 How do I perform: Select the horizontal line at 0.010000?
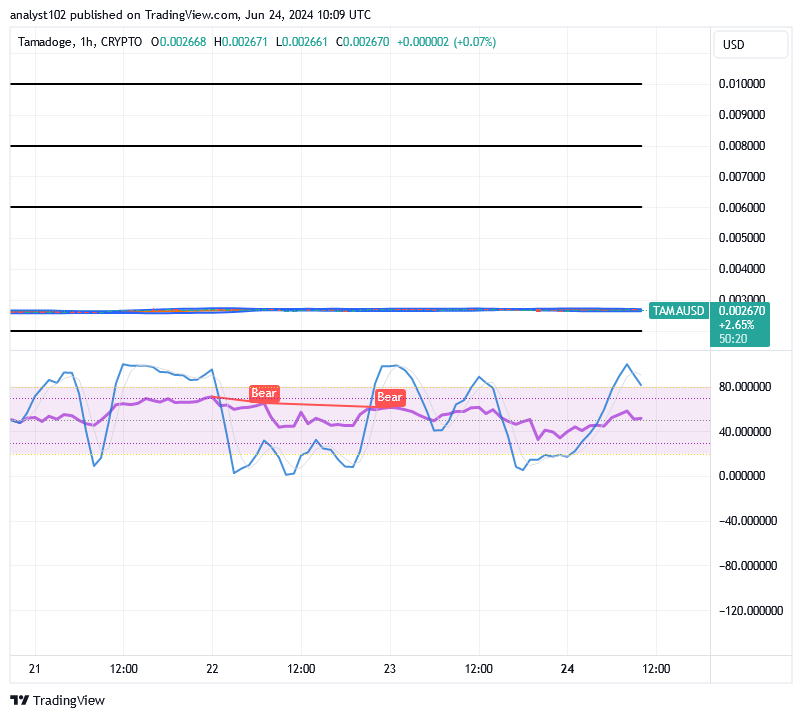pyautogui.click(x=325, y=84)
